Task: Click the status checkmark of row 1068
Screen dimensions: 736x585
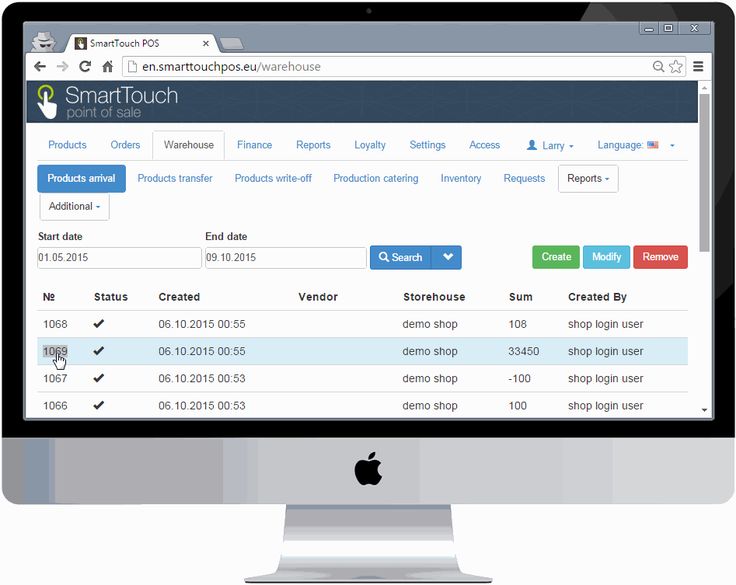Action: pyautogui.click(x=99, y=323)
